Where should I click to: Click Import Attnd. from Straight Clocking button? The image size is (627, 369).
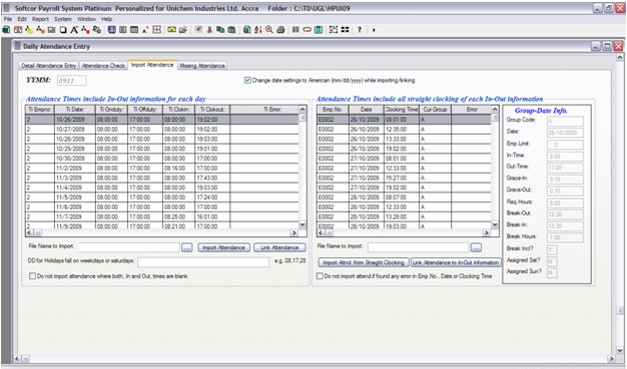click(363, 262)
